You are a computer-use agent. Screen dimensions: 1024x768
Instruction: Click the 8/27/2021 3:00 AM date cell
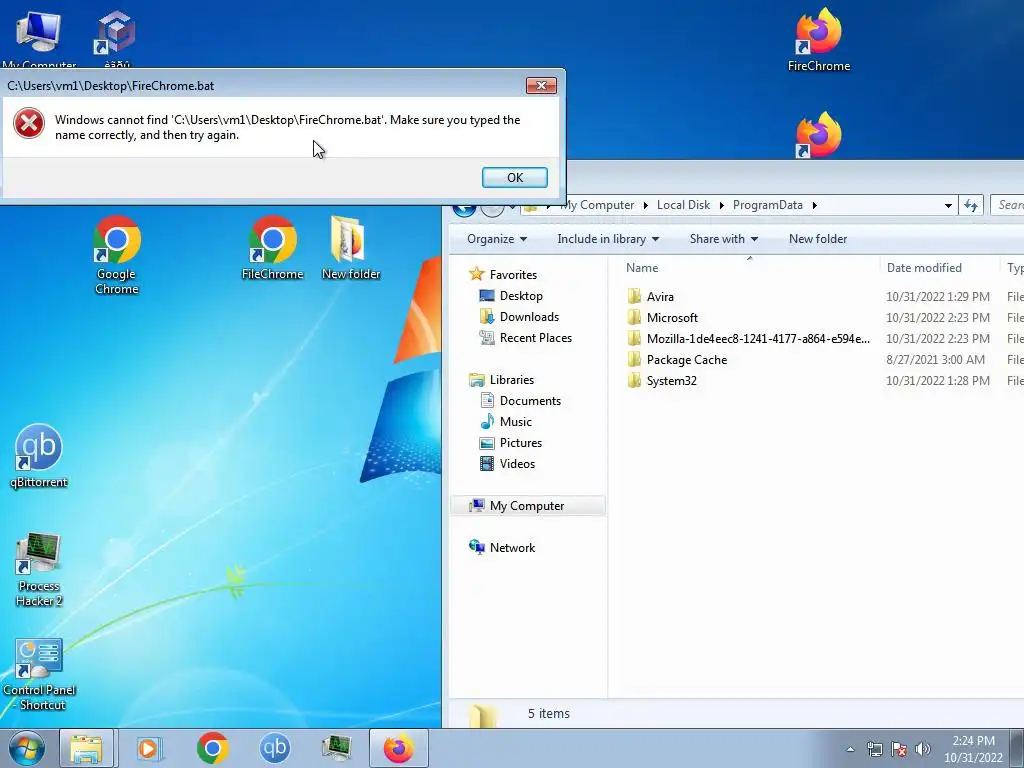click(x=935, y=359)
